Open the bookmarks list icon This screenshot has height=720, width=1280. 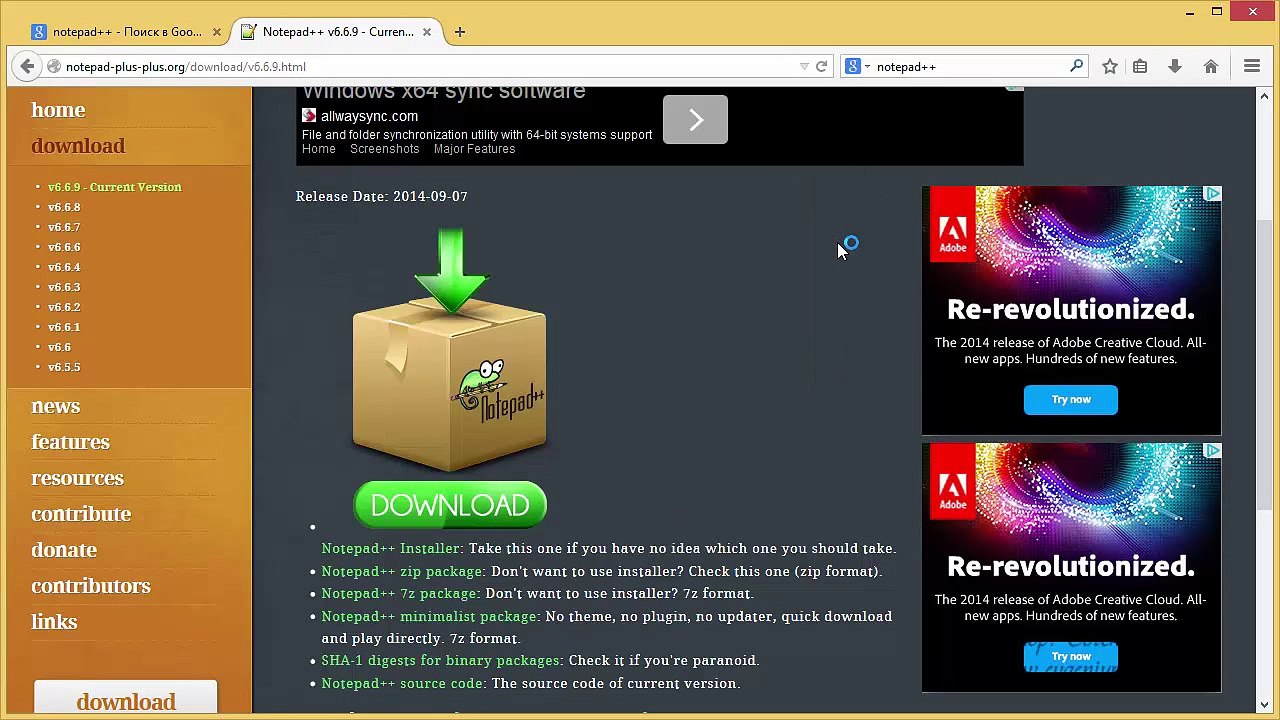(1140, 66)
